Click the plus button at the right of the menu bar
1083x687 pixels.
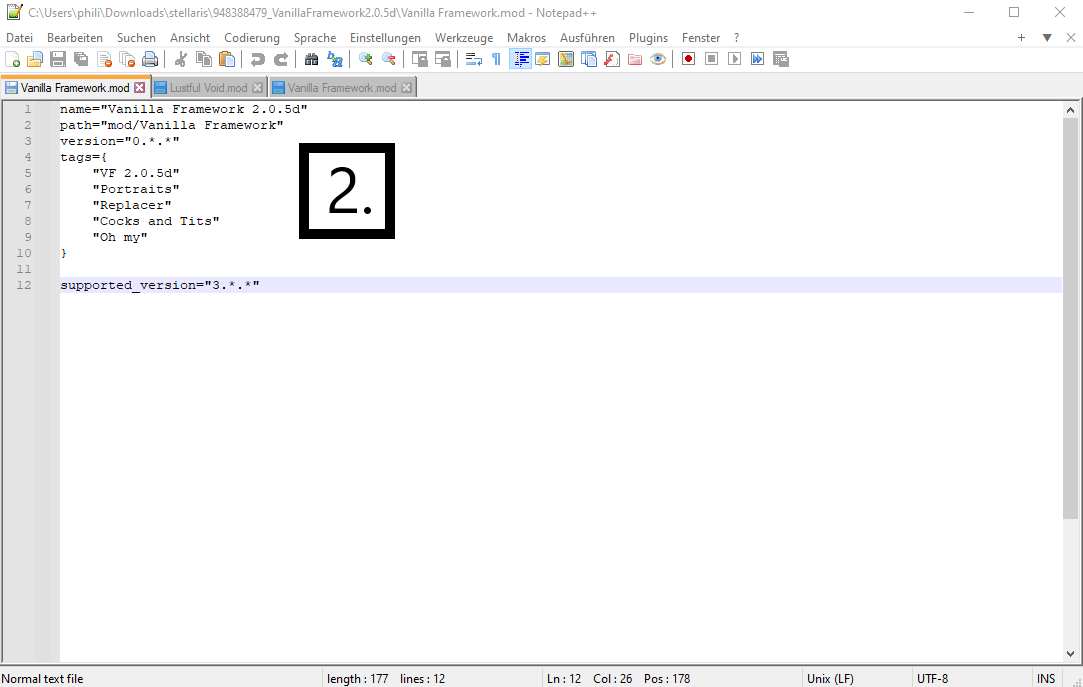tap(1021, 38)
